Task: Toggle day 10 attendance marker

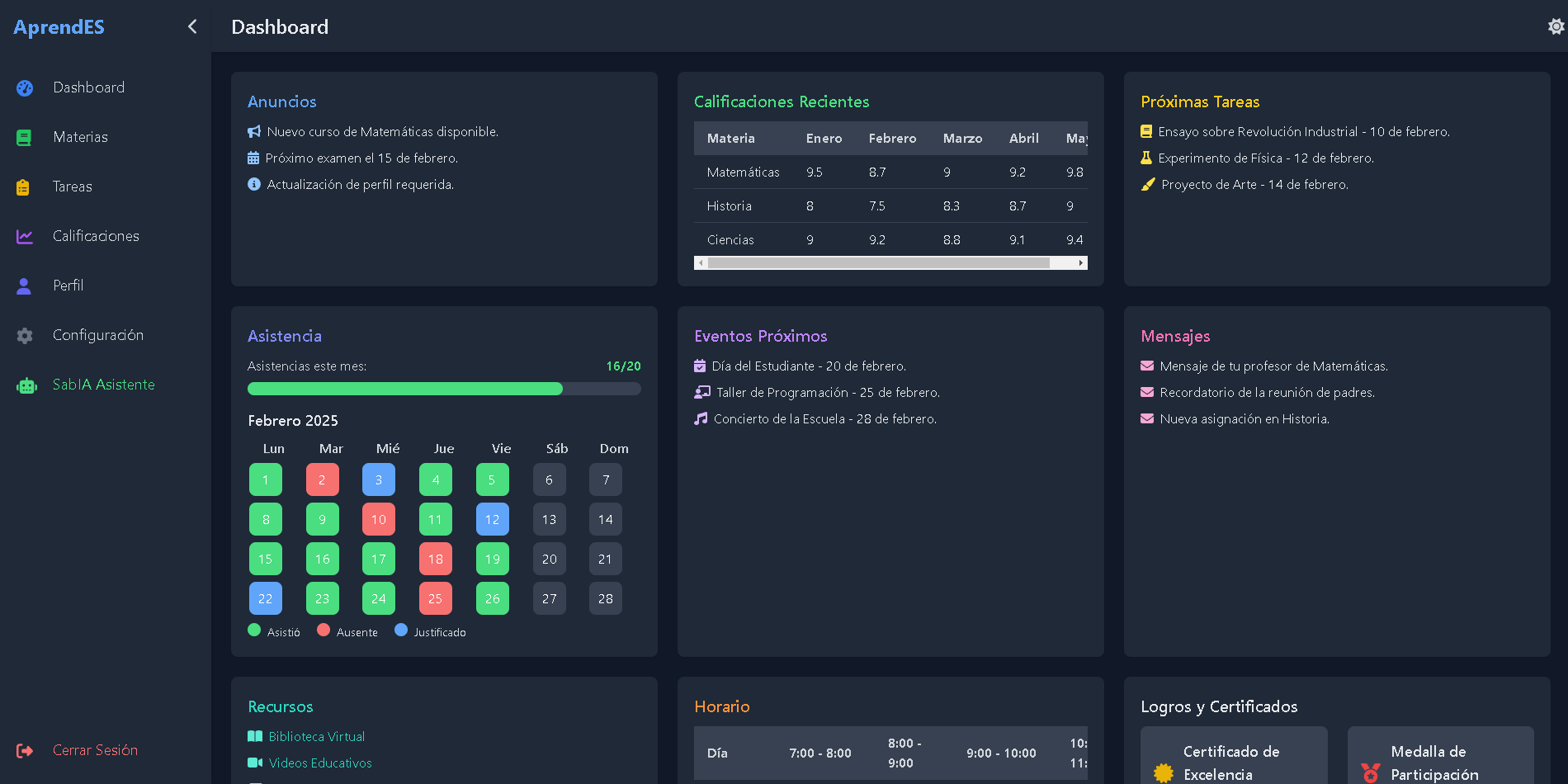Action: (x=378, y=519)
